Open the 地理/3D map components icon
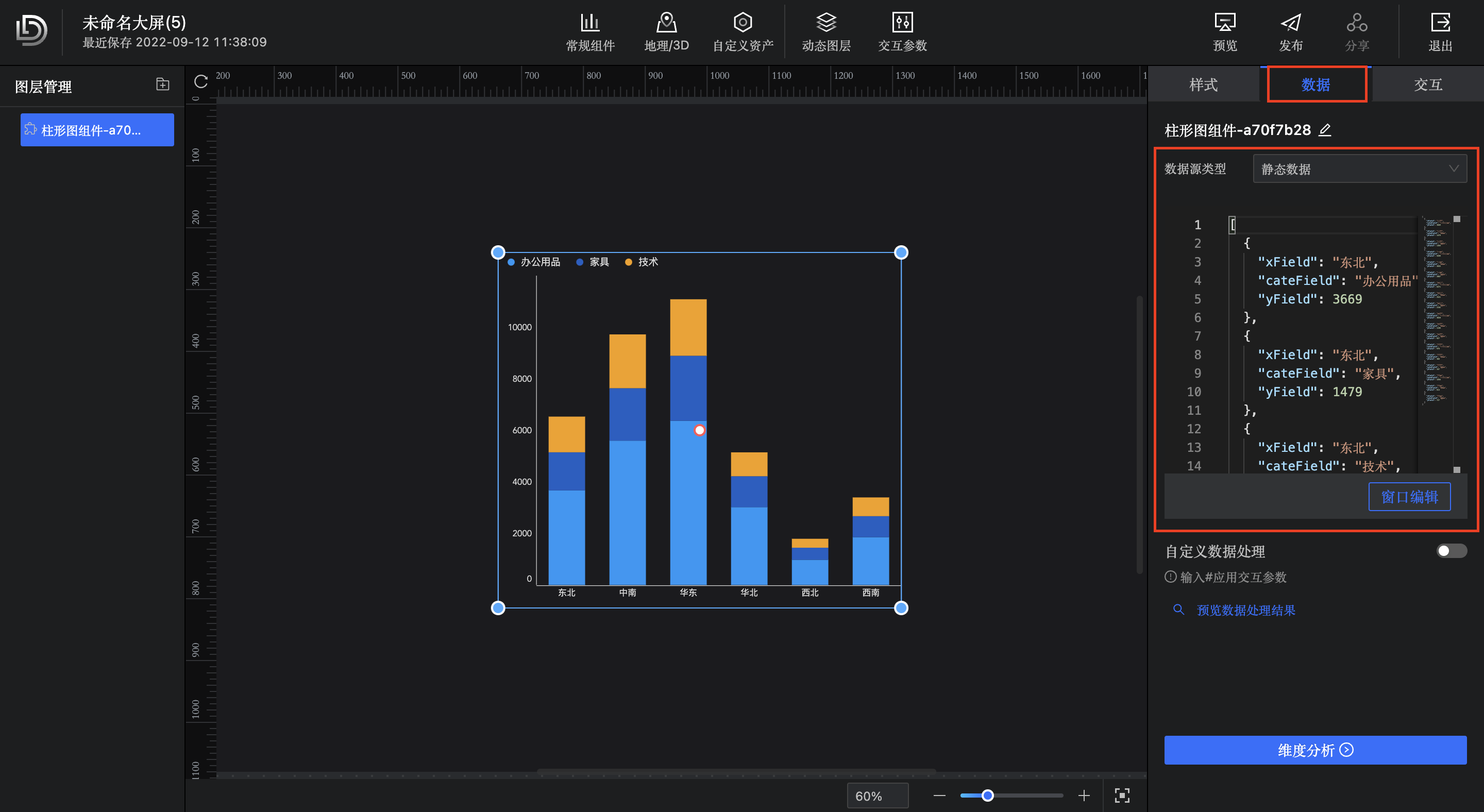Viewport: 1484px width, 812px height. (666, 23)
